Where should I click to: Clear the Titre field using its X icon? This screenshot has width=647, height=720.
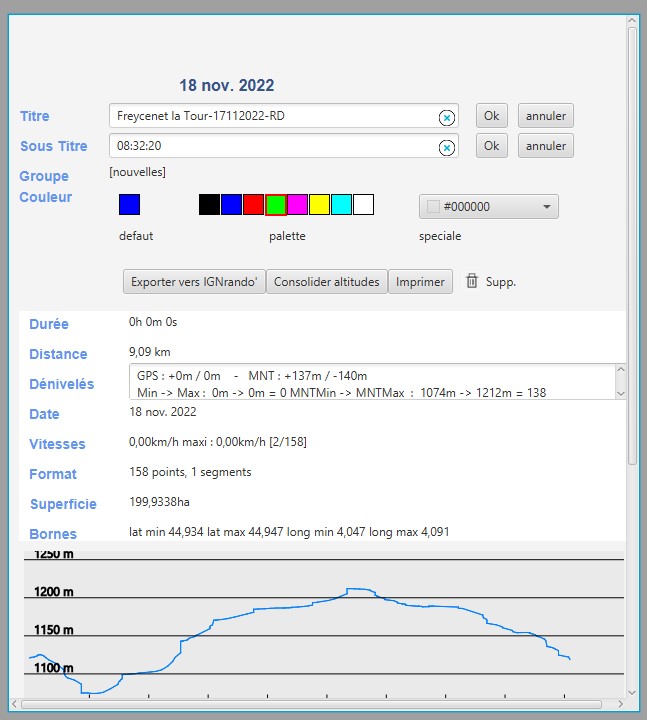point(446,117)
